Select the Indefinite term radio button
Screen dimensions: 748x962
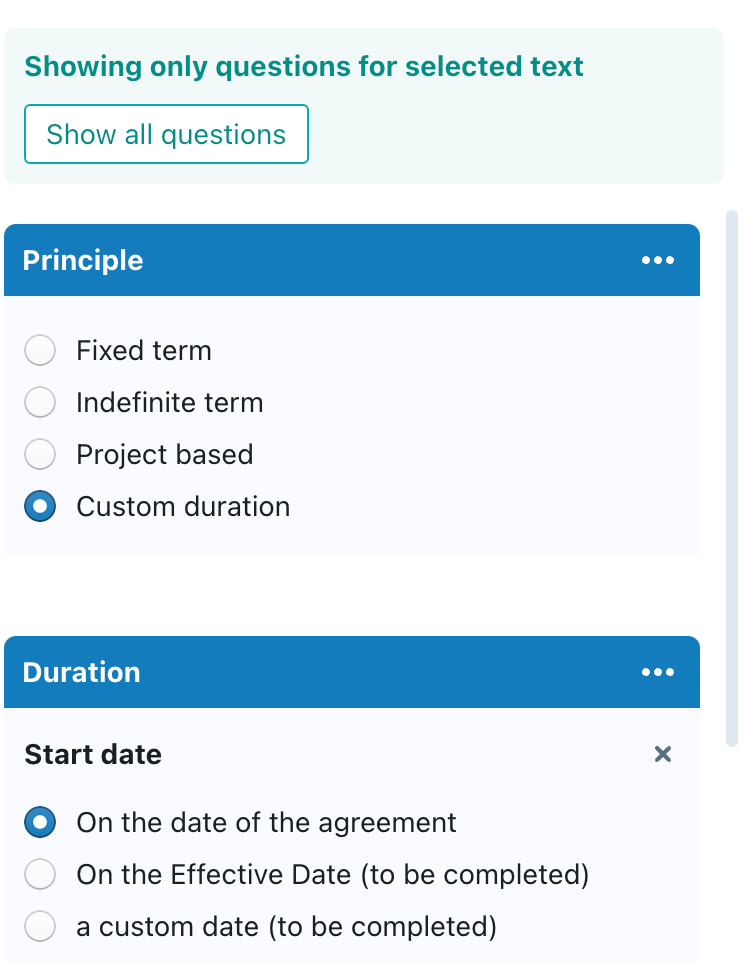pos(40,403)
